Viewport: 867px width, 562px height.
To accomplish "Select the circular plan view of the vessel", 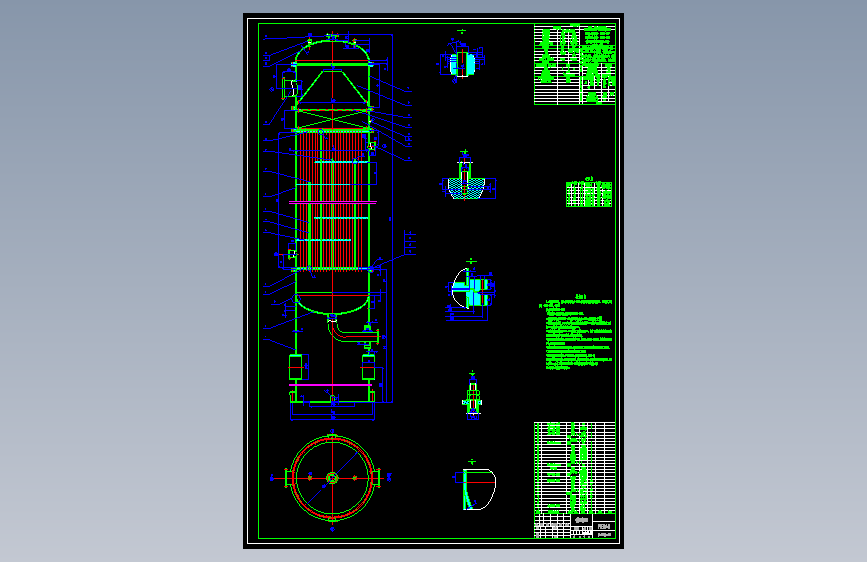I will [332, 478].
